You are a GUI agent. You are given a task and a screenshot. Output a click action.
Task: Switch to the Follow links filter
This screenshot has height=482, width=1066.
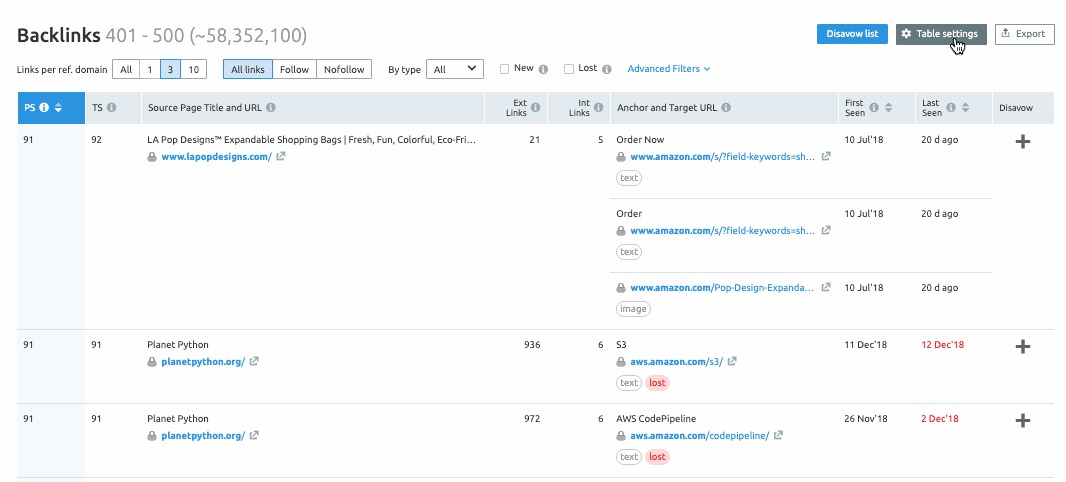tap(294, 69)
